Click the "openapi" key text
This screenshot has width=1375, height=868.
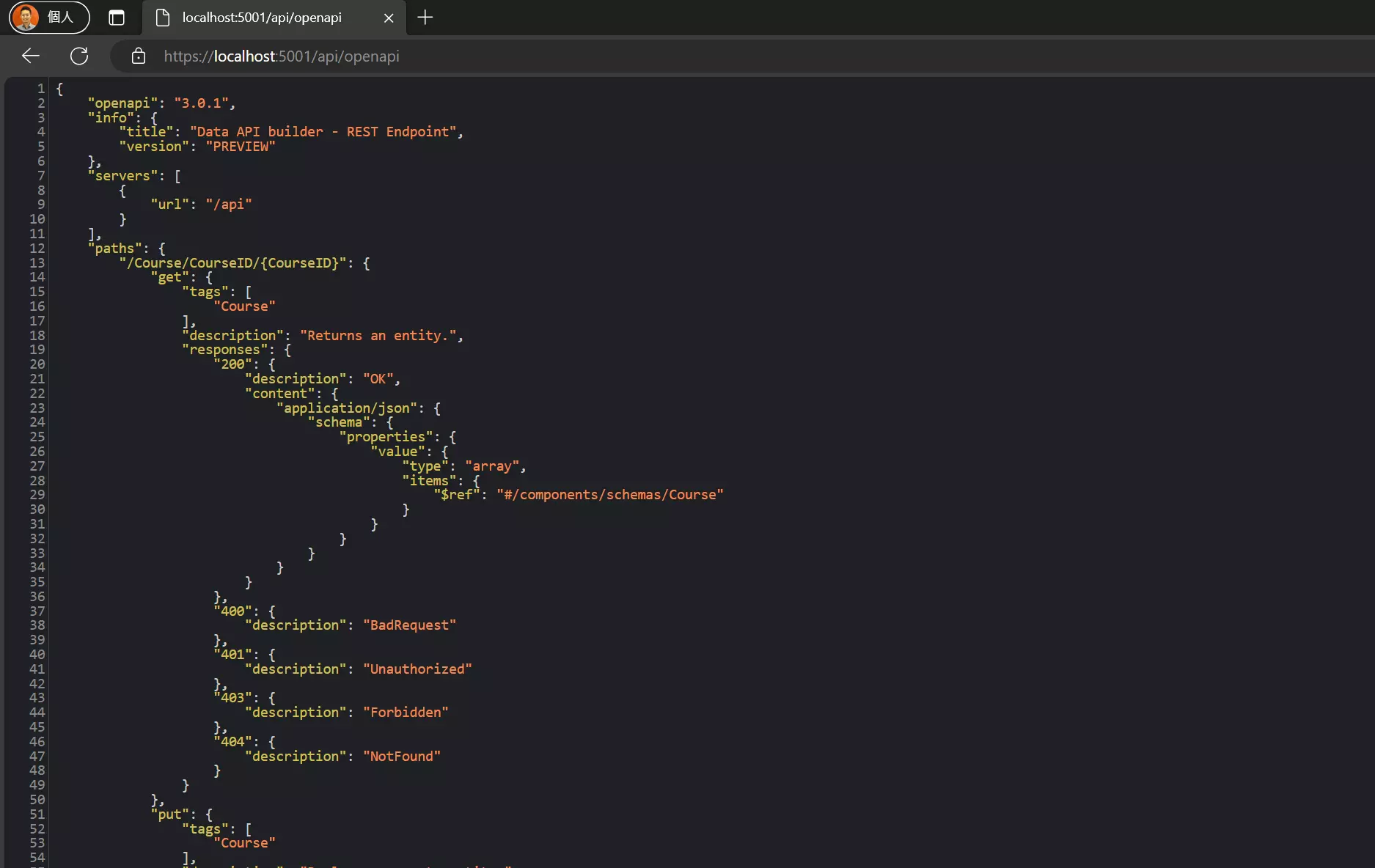(122, 103)
